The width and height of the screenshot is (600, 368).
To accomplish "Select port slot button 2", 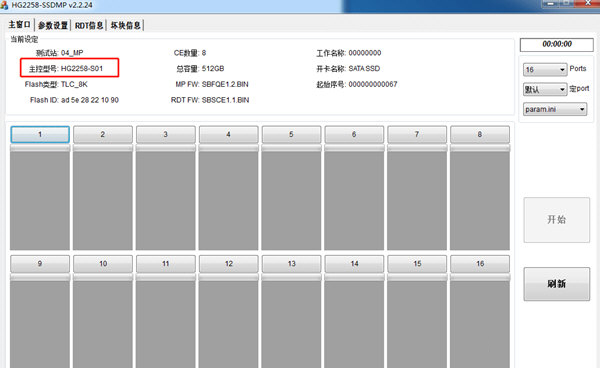I will pos(103,134).
